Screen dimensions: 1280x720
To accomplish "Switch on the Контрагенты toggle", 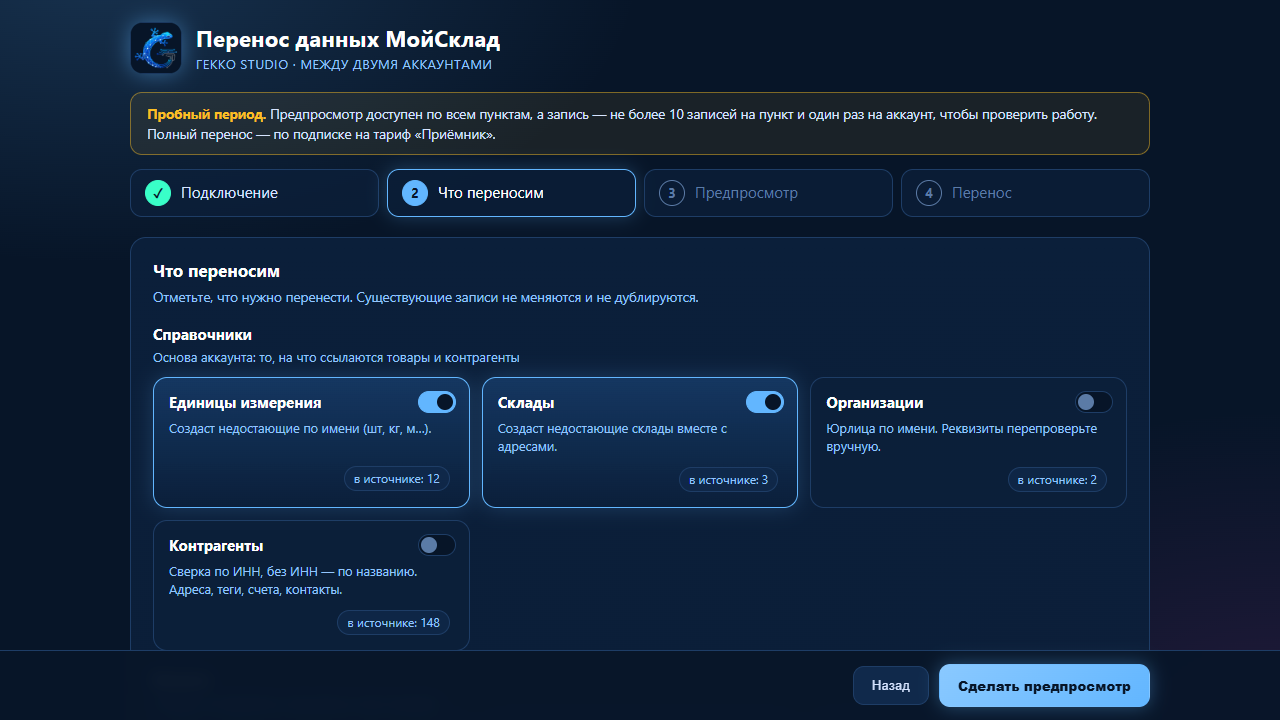I will [437, 545].
